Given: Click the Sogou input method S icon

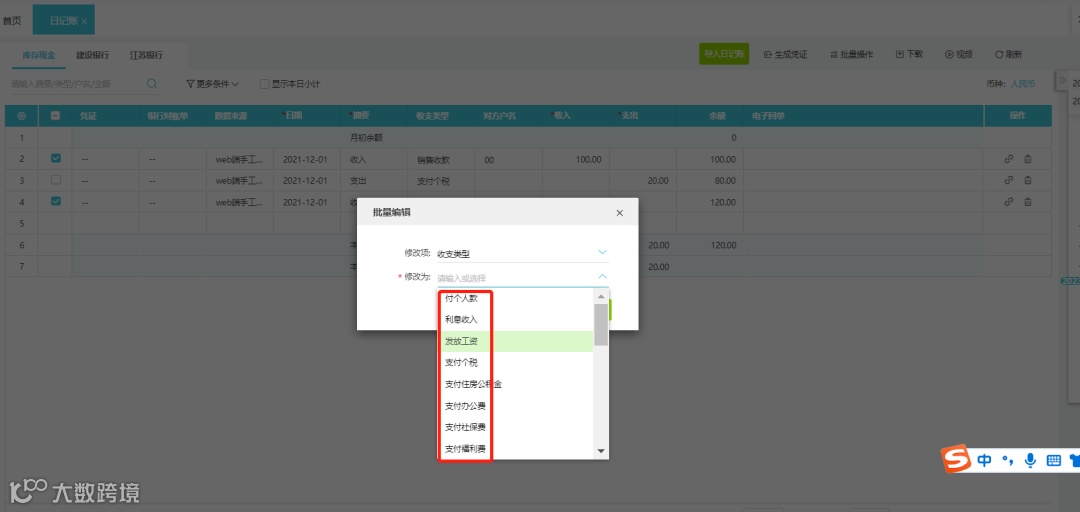Looking at the screenshot, I should 957,460.
